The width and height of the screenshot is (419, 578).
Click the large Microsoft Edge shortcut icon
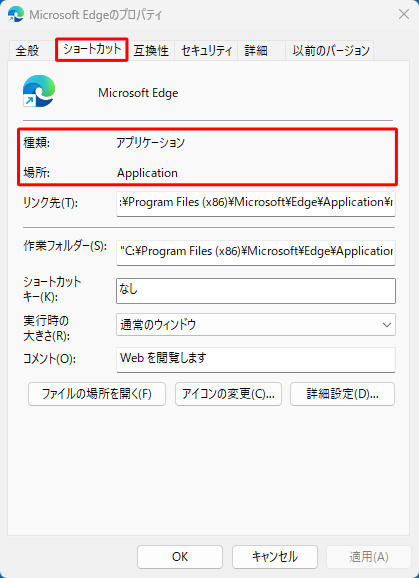pyautogui.click(x=39, y=91)
